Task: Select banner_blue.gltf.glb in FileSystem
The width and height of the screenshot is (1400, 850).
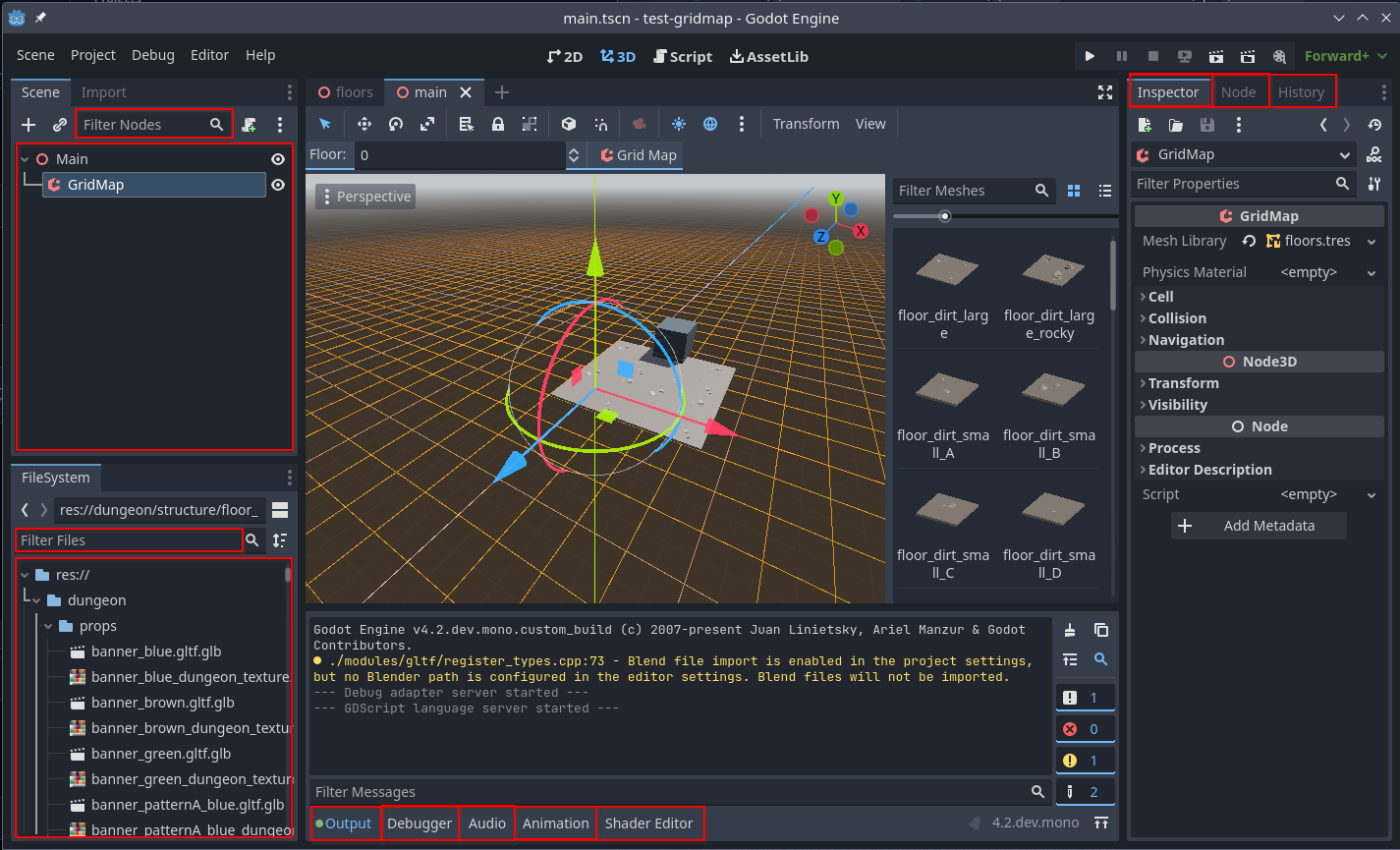Action: [156, 652]
